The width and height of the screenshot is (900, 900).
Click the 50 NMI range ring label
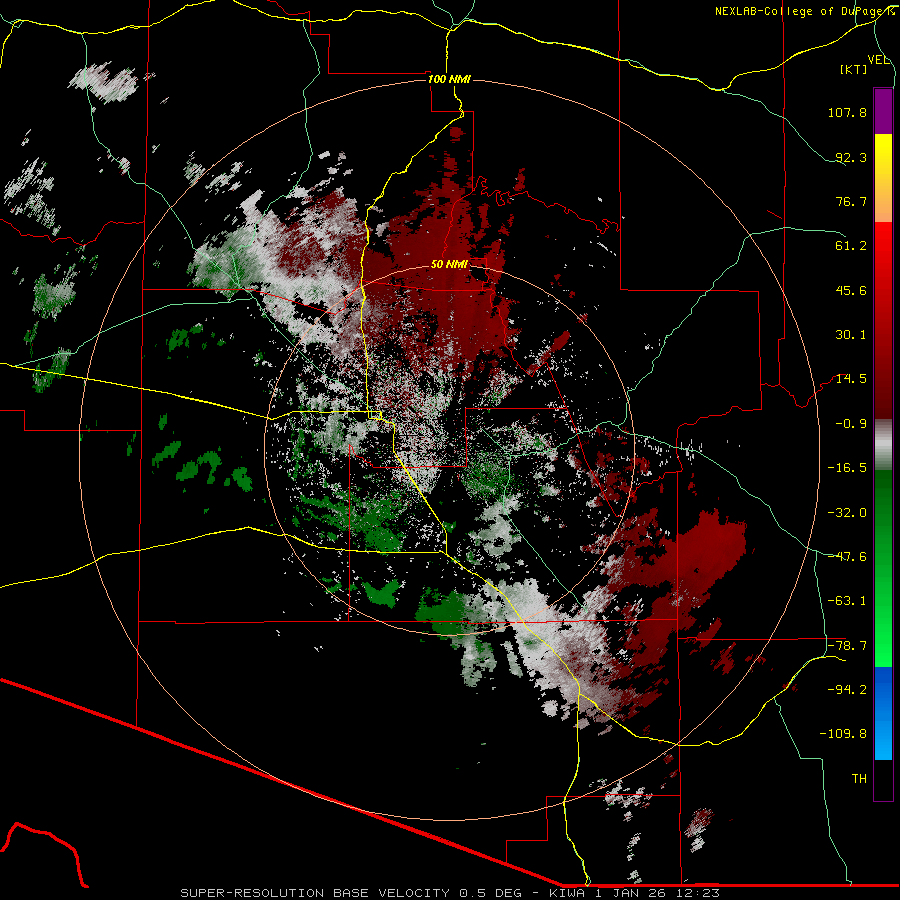[449, 264]
